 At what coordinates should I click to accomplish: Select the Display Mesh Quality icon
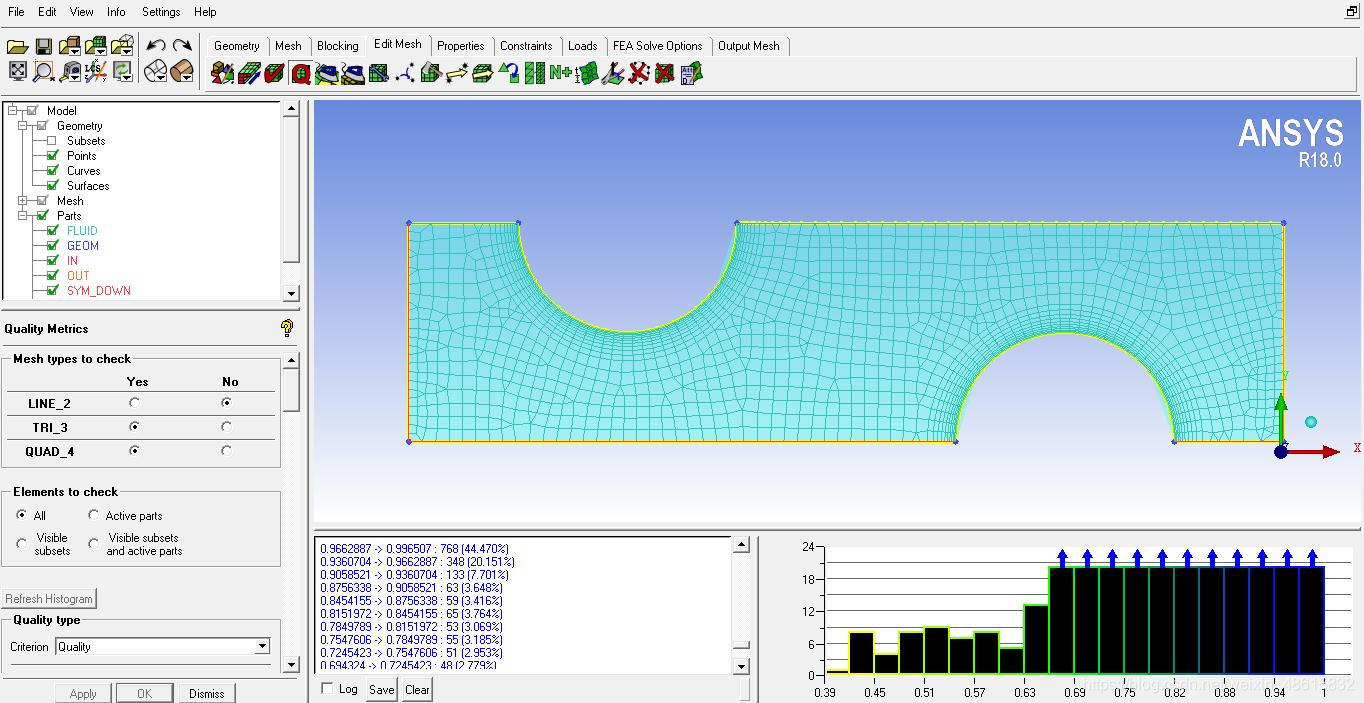(301, 73)
